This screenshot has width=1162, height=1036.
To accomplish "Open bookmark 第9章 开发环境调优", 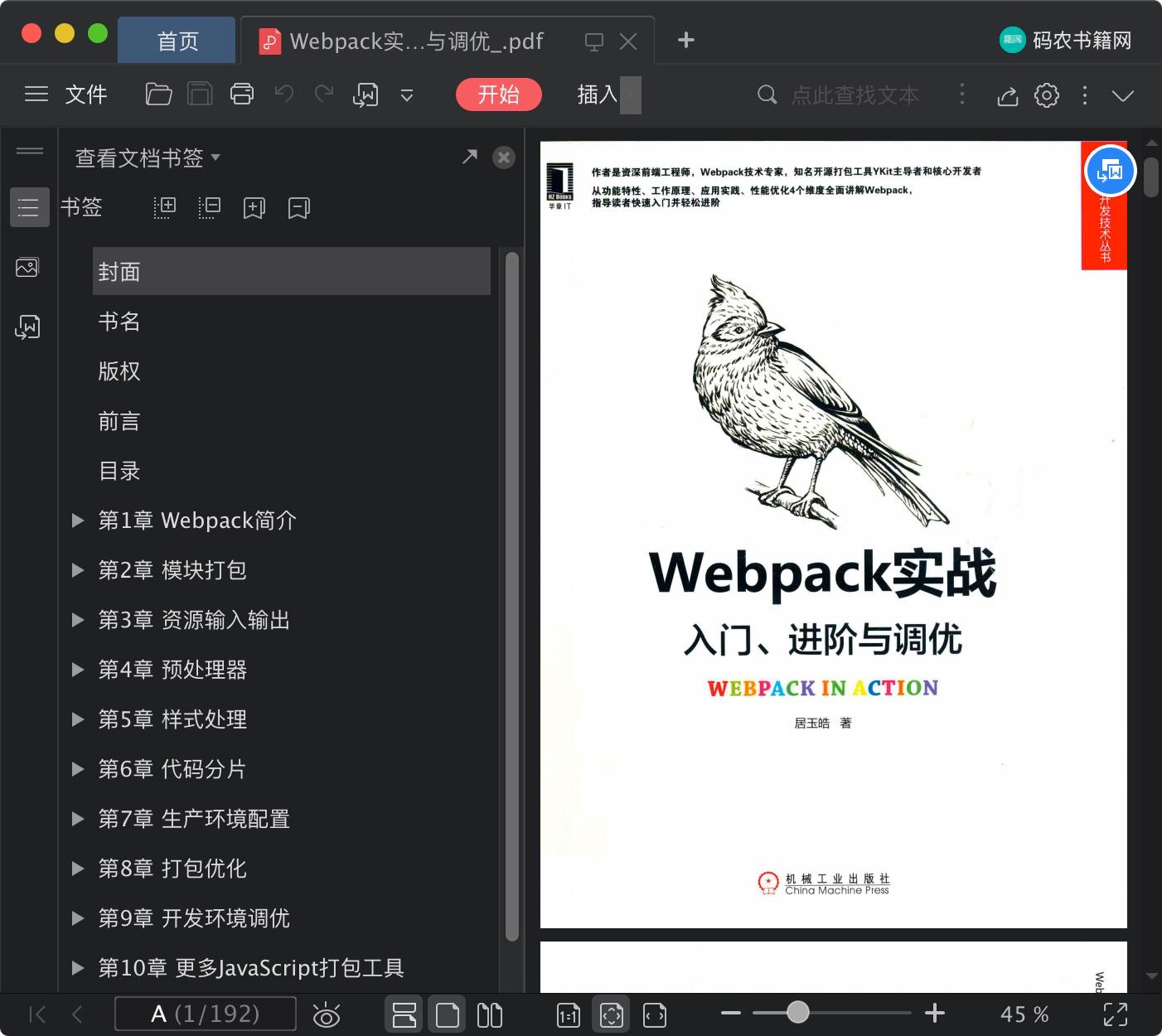I will pos(194,918).
